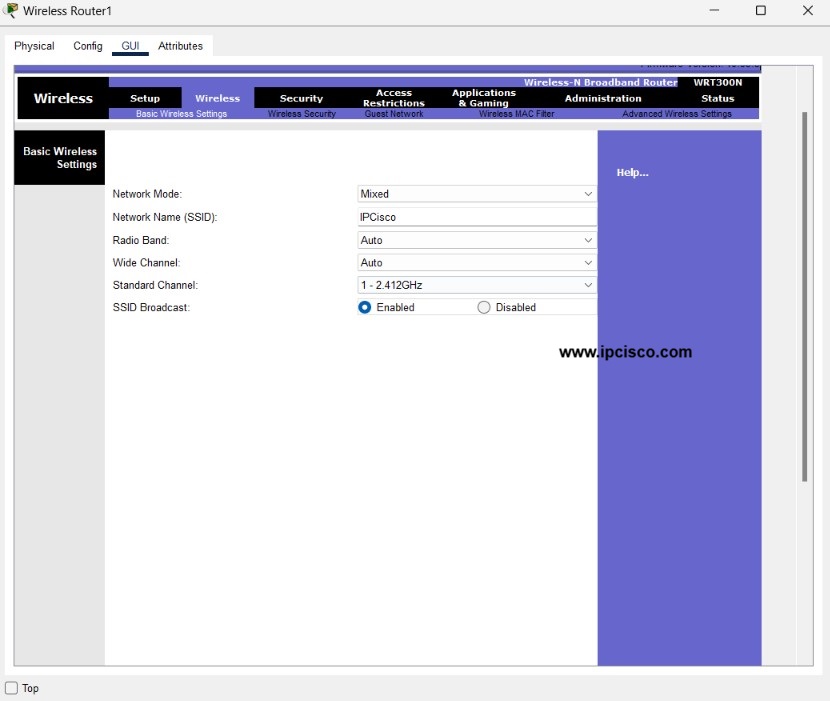Open the Config tab

coord(88,46)
